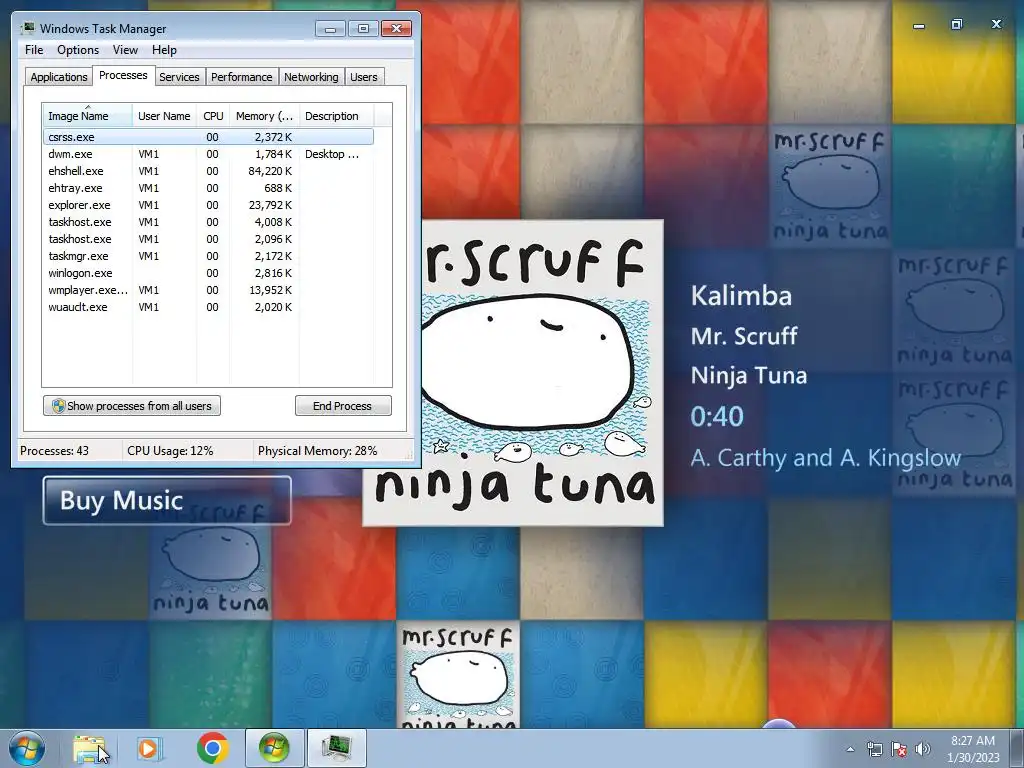This screenshot has height=768, width=1024.
Task: Select the ehshell.exe process row
Action: click(208, 171)
